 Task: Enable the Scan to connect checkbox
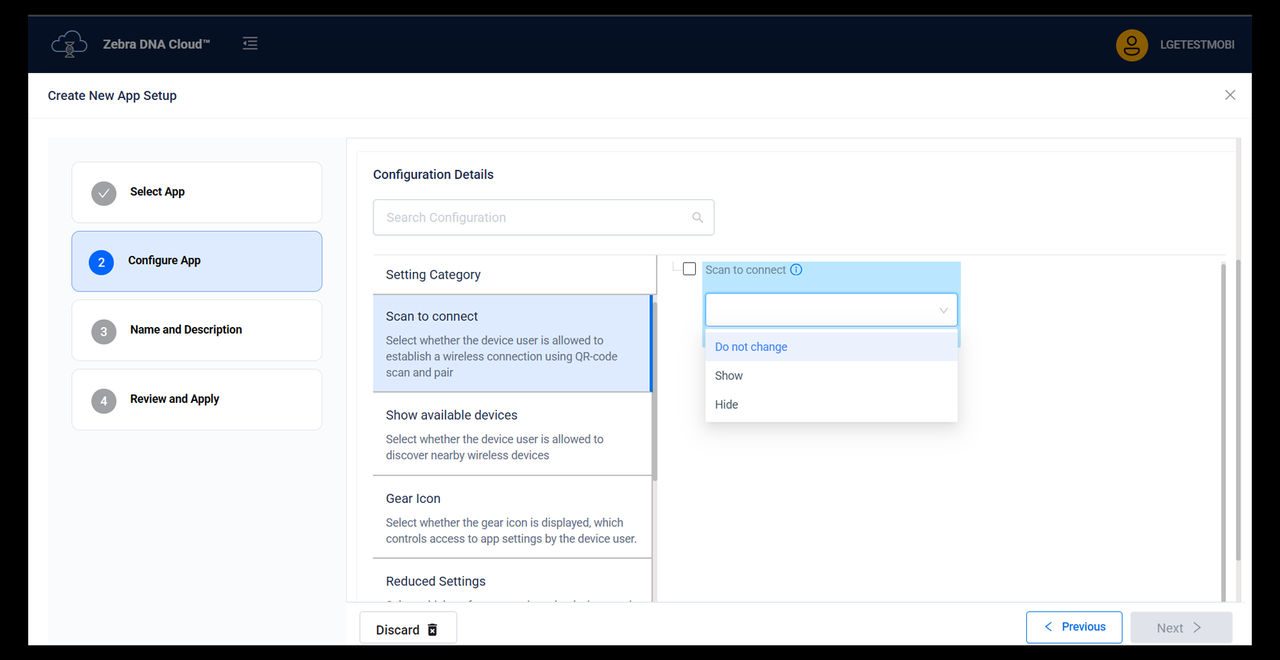coord(689,268)
